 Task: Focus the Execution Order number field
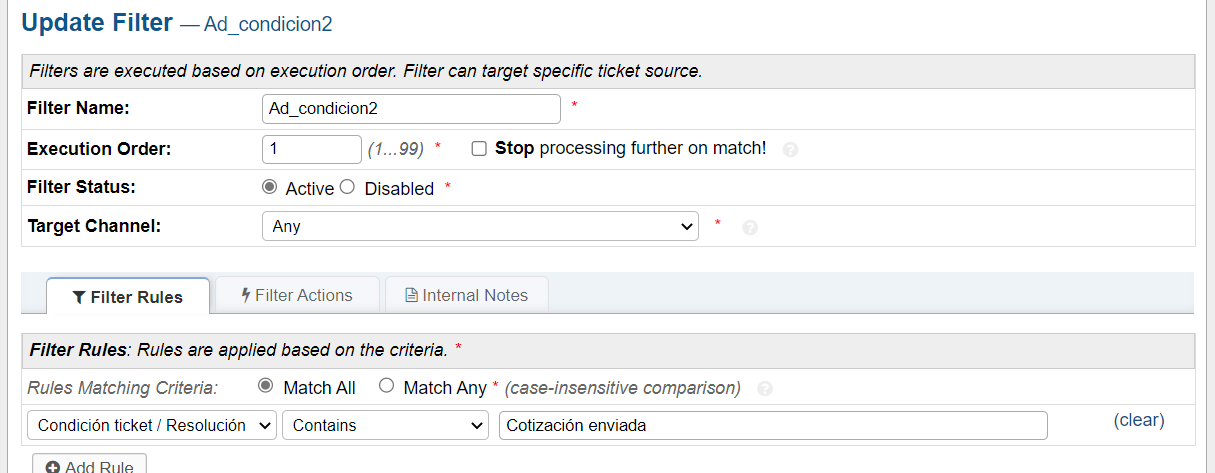(x=311, y=149)
